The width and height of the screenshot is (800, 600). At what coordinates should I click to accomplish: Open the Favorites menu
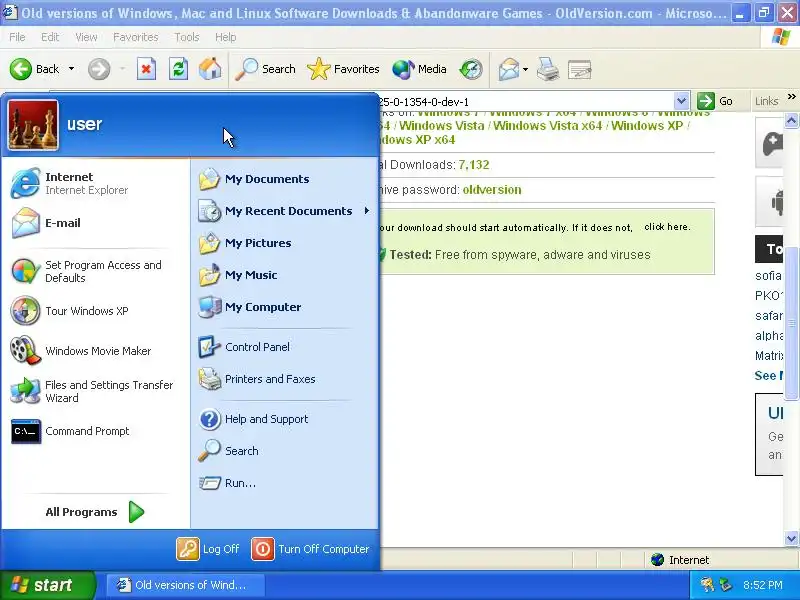[x=136, y=37]
